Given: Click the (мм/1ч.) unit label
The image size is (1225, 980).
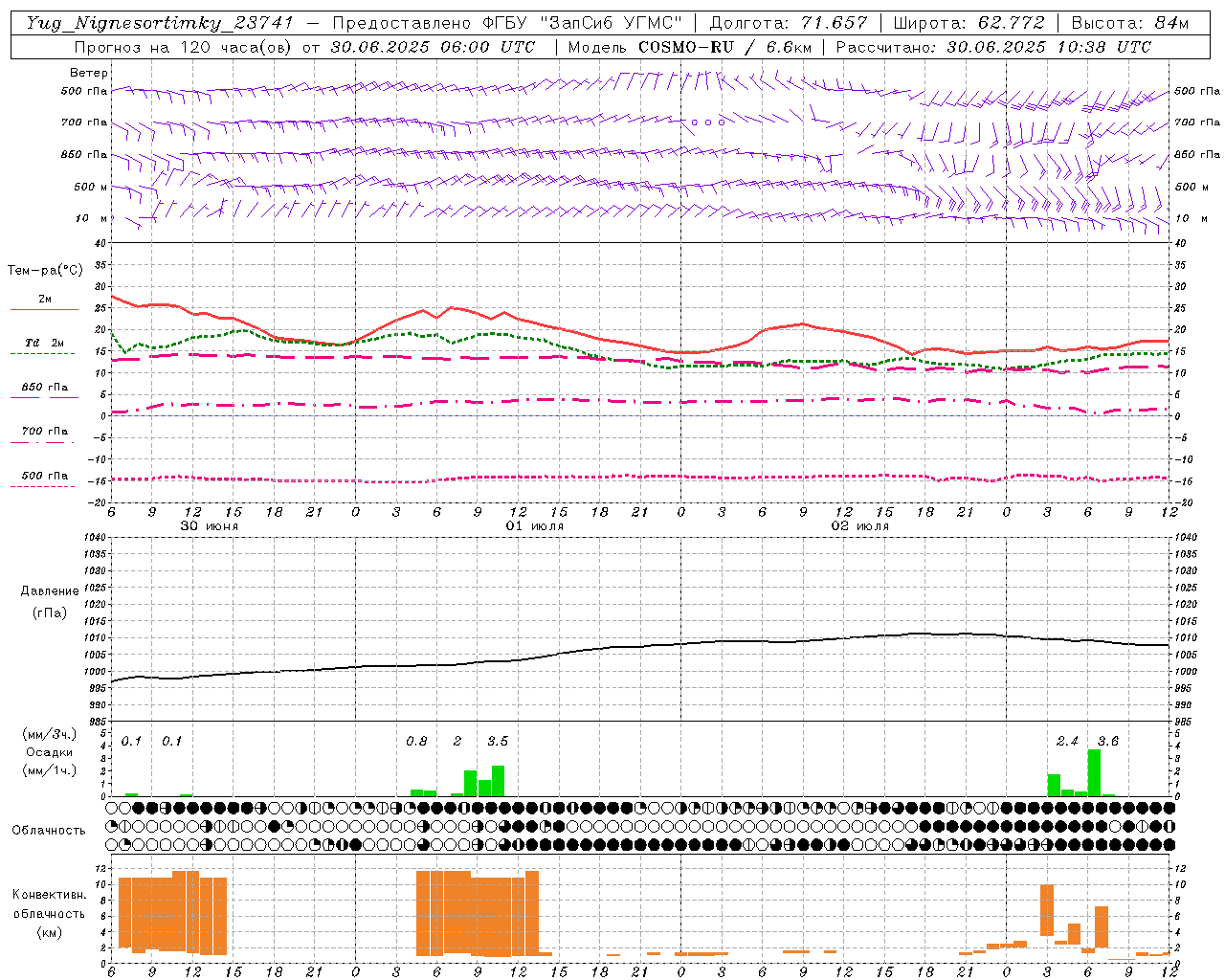Looking at the screenshot, I should 50,769.
